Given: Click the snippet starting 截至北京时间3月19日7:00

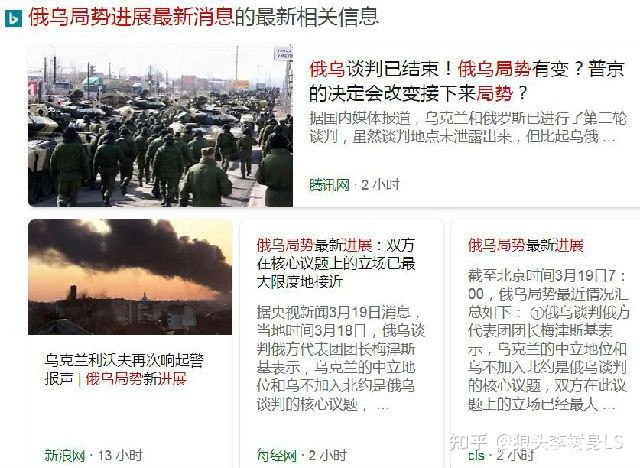Looking at the screenshot, I should [549, 340].
